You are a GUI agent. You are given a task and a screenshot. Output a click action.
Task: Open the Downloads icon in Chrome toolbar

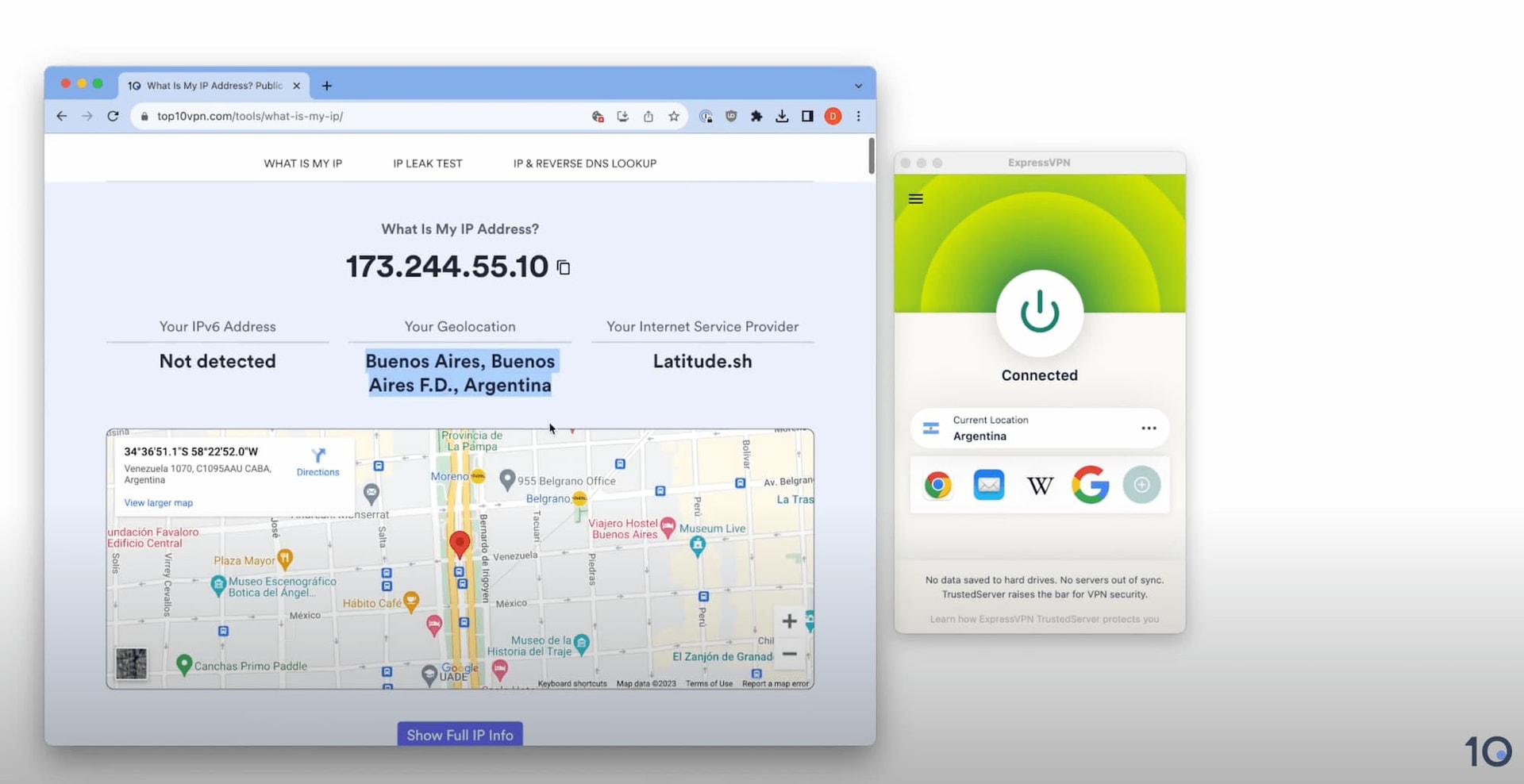(782, 116)
